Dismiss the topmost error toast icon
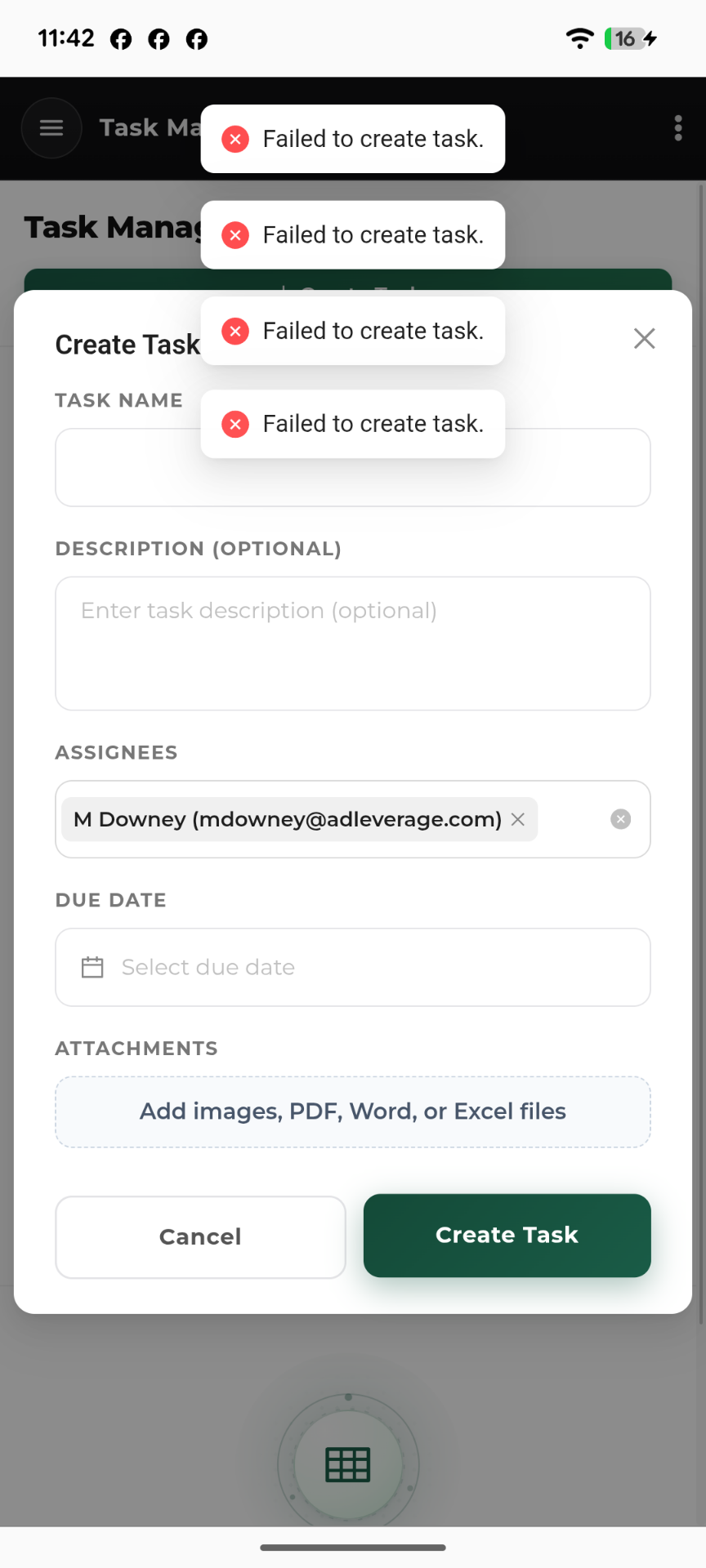The image size is (706, 1568). pyautogui.click(x=235, y=139)
